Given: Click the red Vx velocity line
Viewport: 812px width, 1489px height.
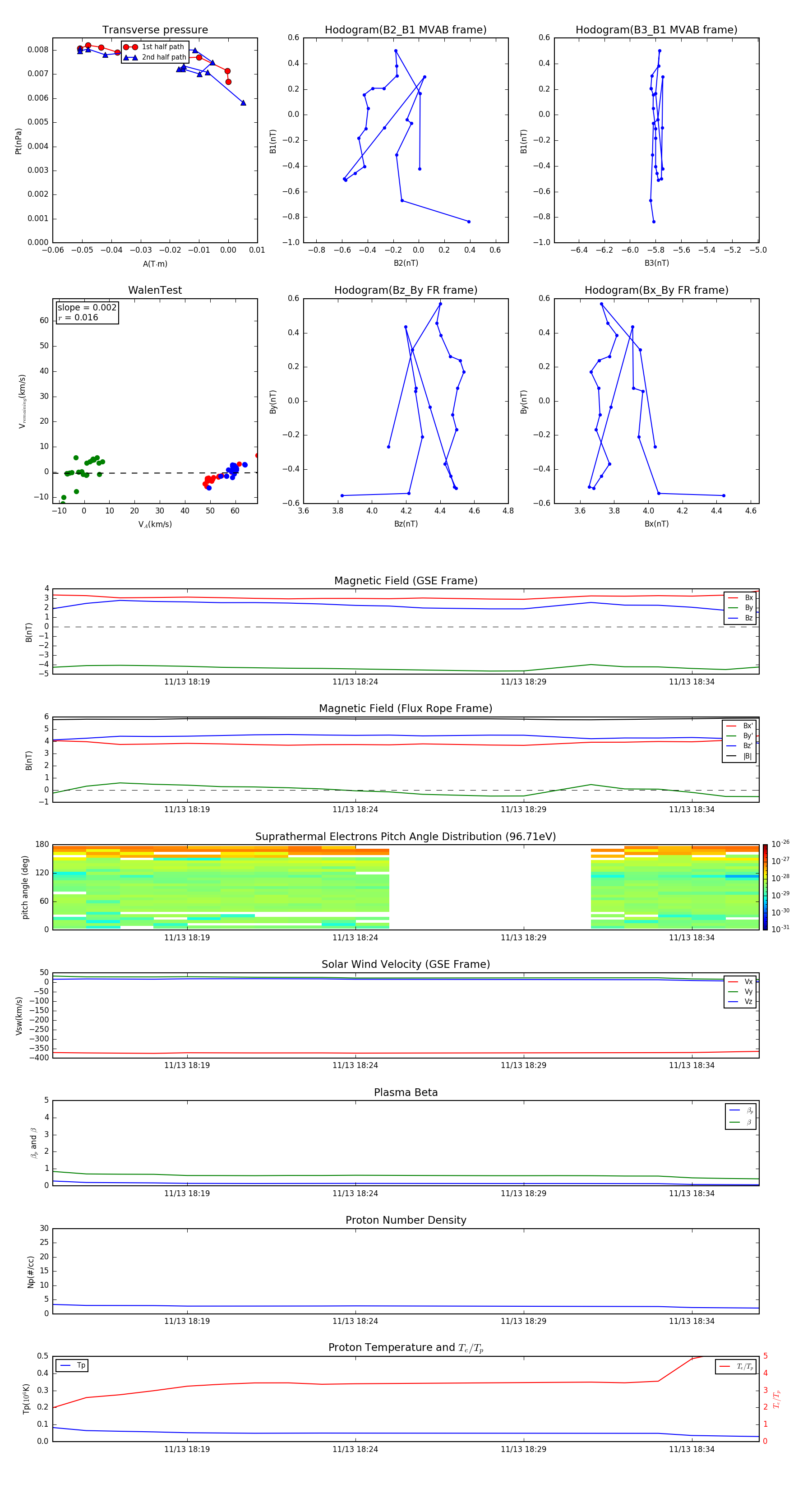Looking at the screenshot, I should [x=406, y=1053].
